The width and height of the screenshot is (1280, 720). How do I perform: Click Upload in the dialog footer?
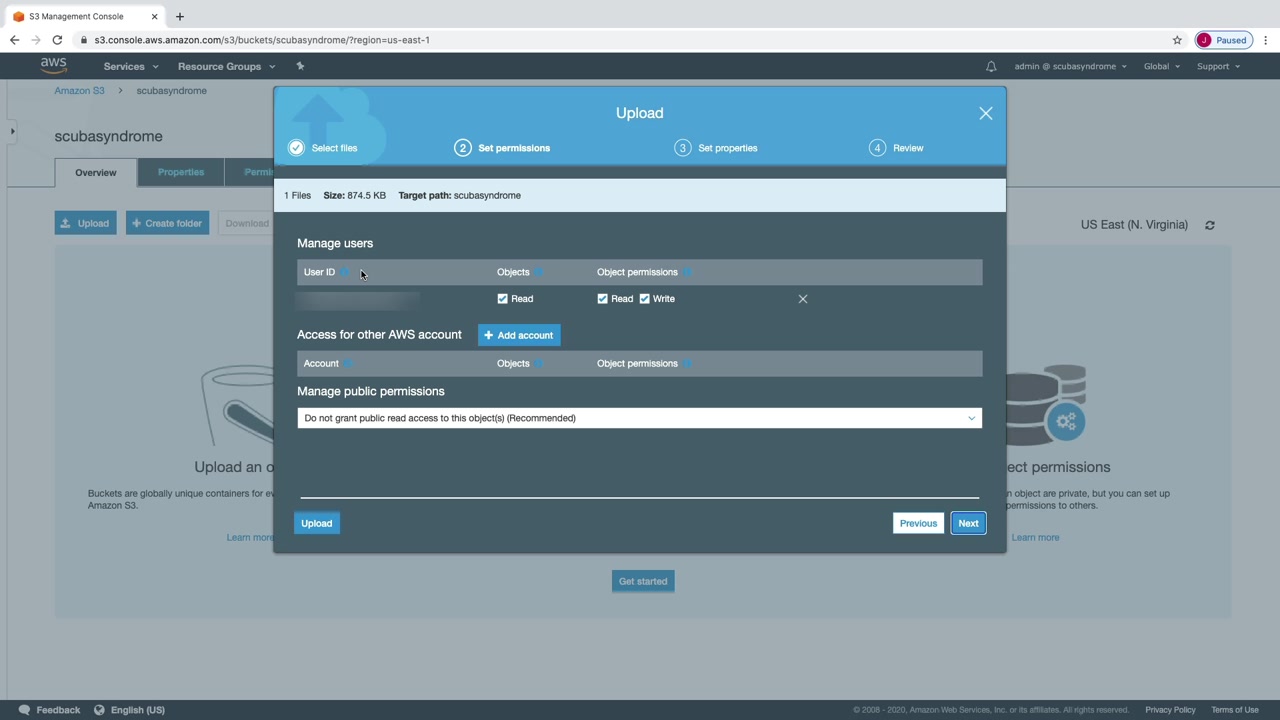317,523
